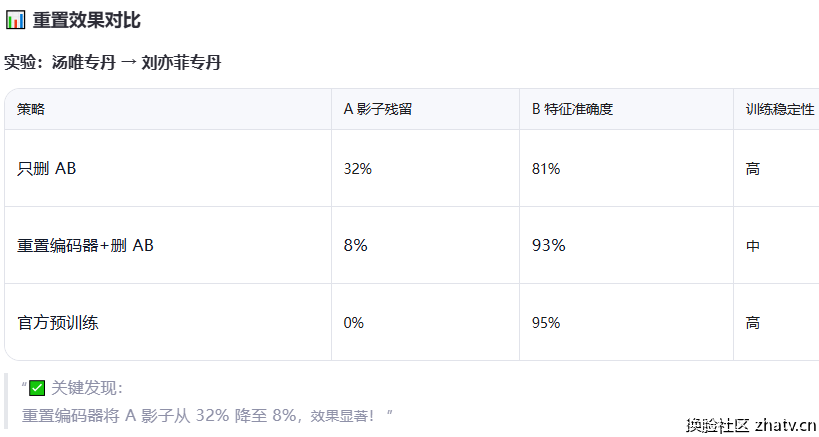819x437 pixels.
Task: Click the 换脸社区 zhatv.cn watermark
Action: point(750,425)
